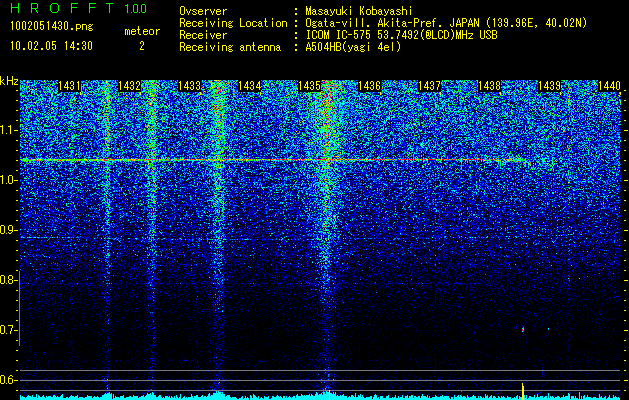Click the observer name Masayuki Kobayashi
629x400 pixels.
[359, 11]
